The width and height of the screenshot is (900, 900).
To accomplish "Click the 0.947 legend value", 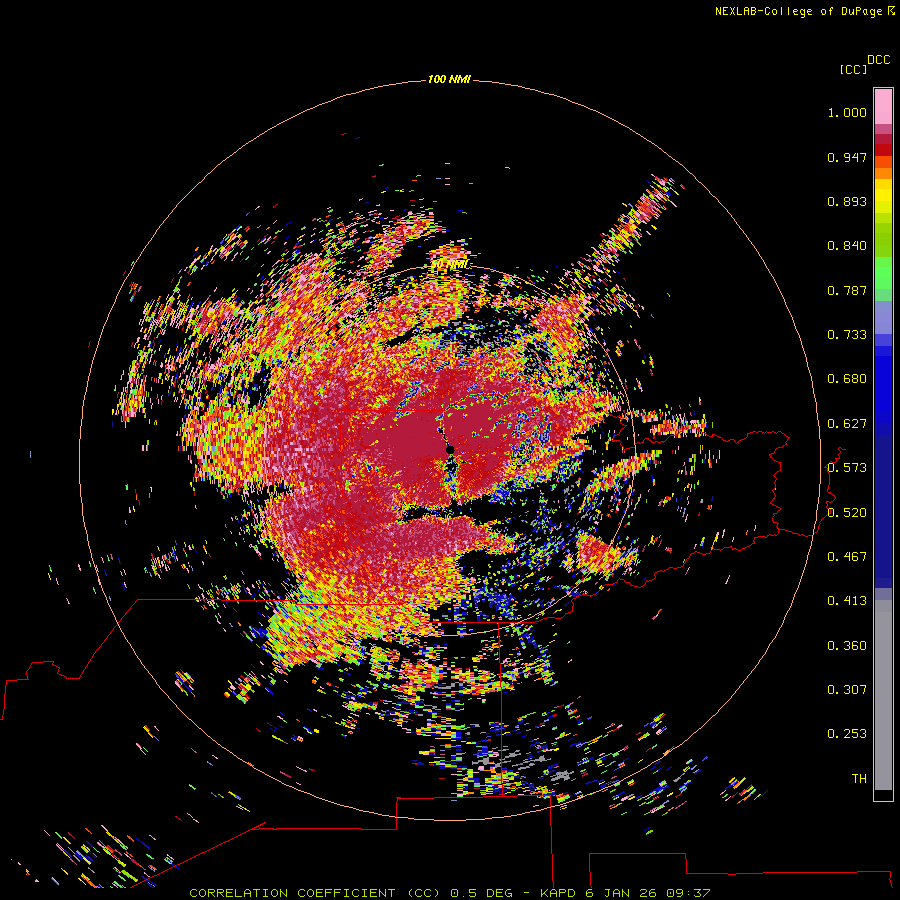I will click(847, 157).
